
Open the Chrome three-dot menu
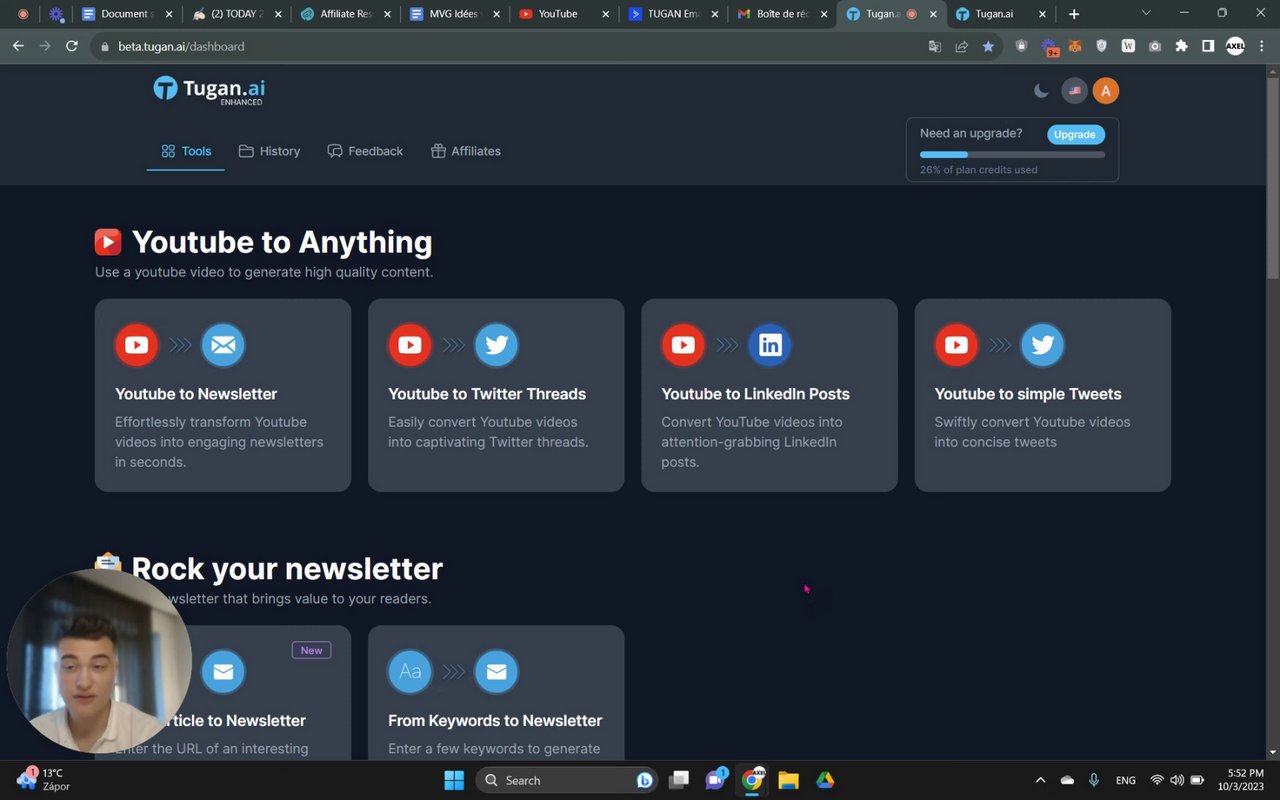click(x=1262, y=46)
